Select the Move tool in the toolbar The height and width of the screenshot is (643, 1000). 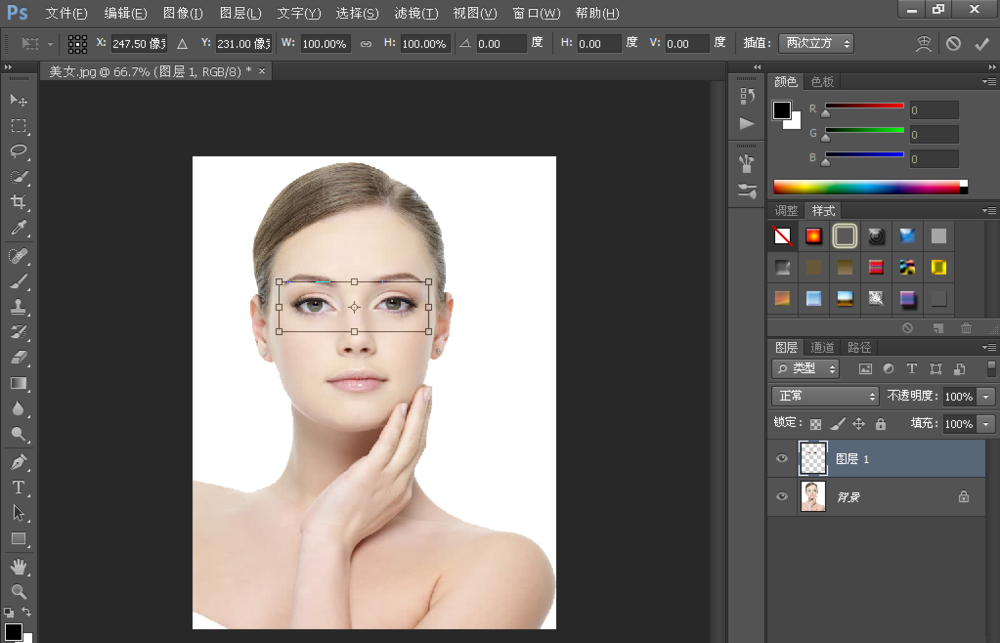click(15, 100)
